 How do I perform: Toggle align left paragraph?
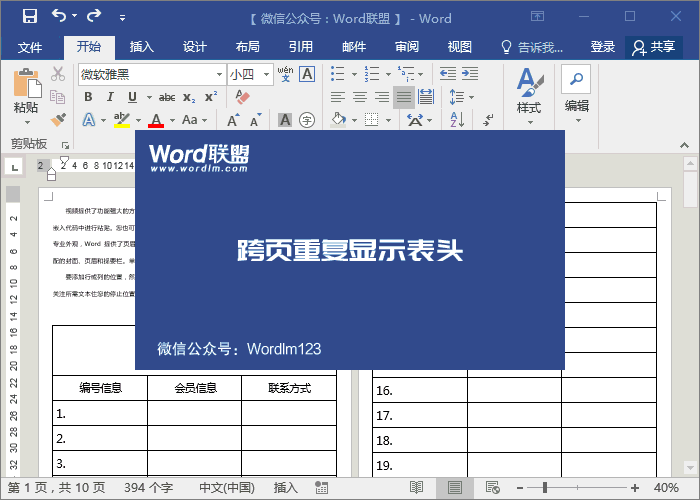point(338,97)
